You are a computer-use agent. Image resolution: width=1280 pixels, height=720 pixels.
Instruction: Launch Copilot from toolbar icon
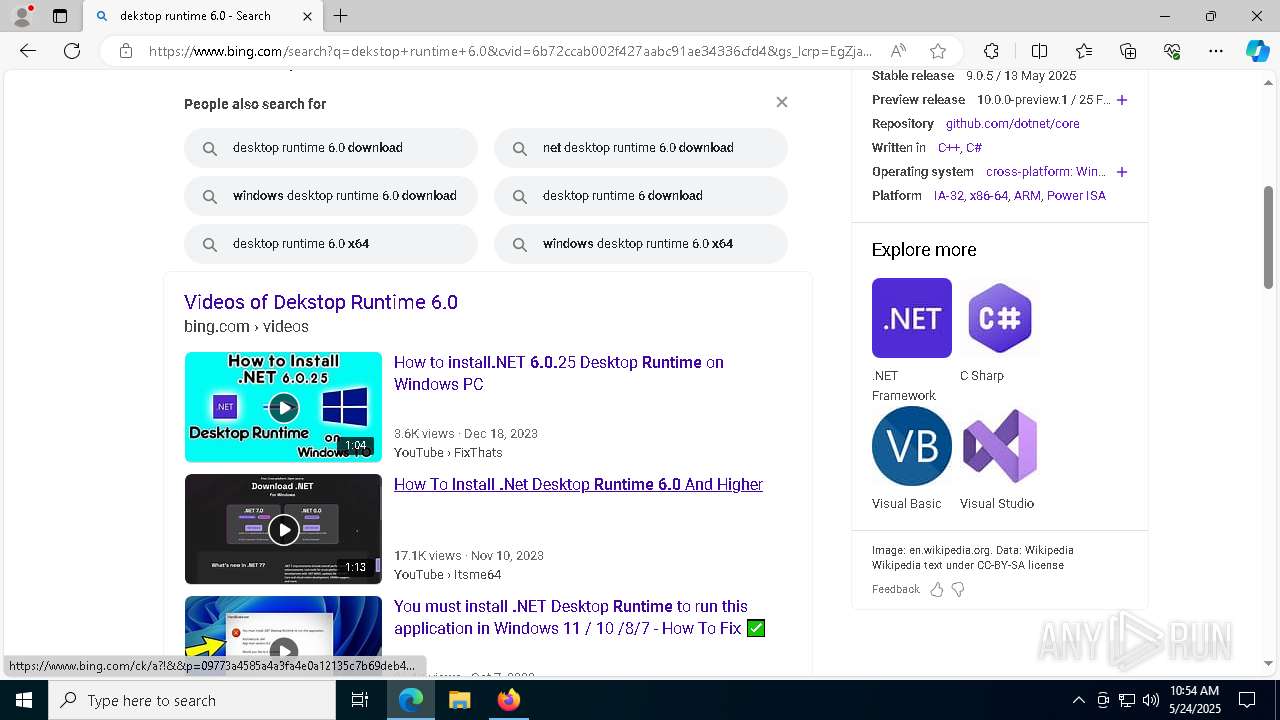(x=1257, y=51)
